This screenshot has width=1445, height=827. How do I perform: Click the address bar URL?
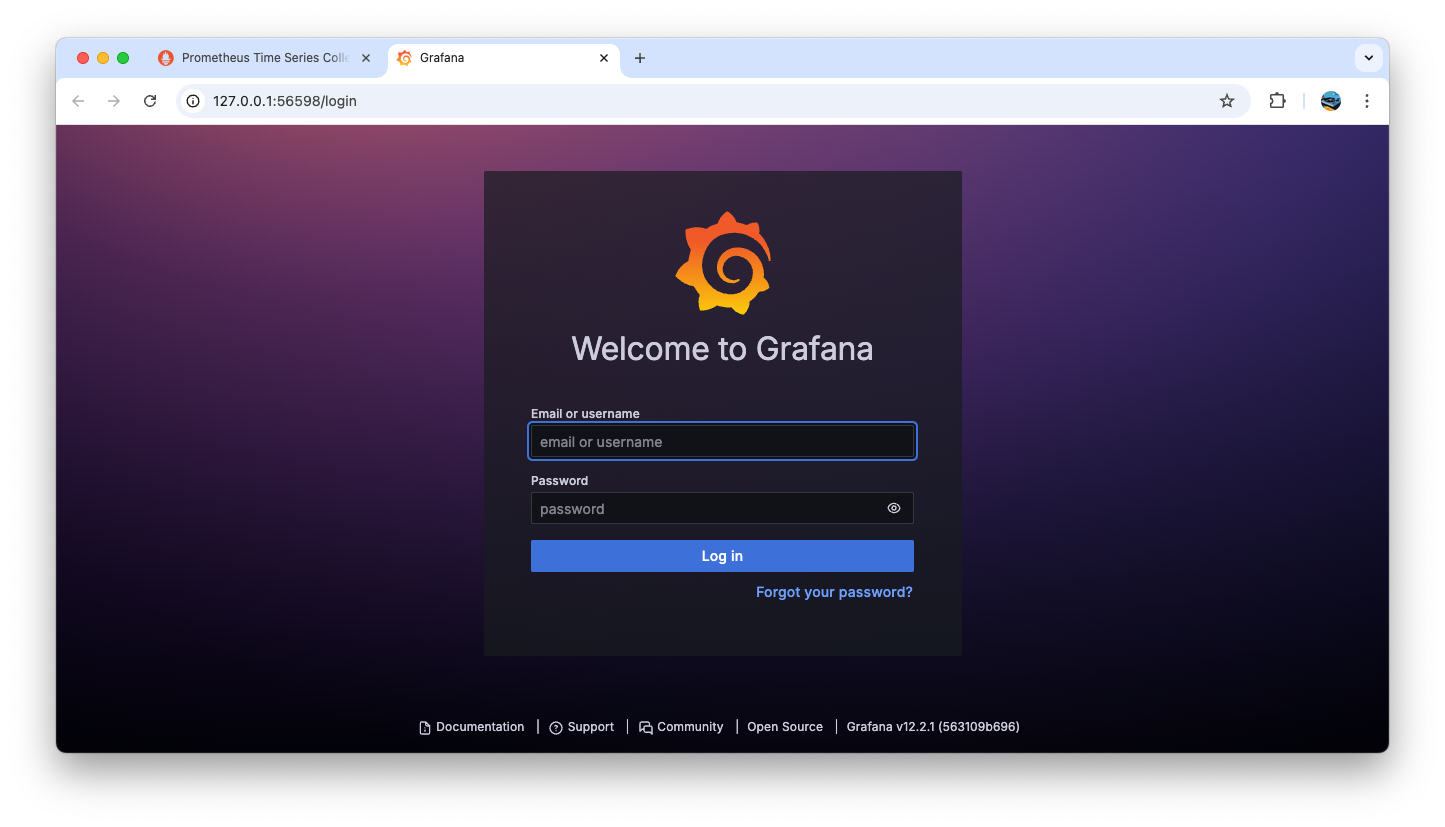285,101
